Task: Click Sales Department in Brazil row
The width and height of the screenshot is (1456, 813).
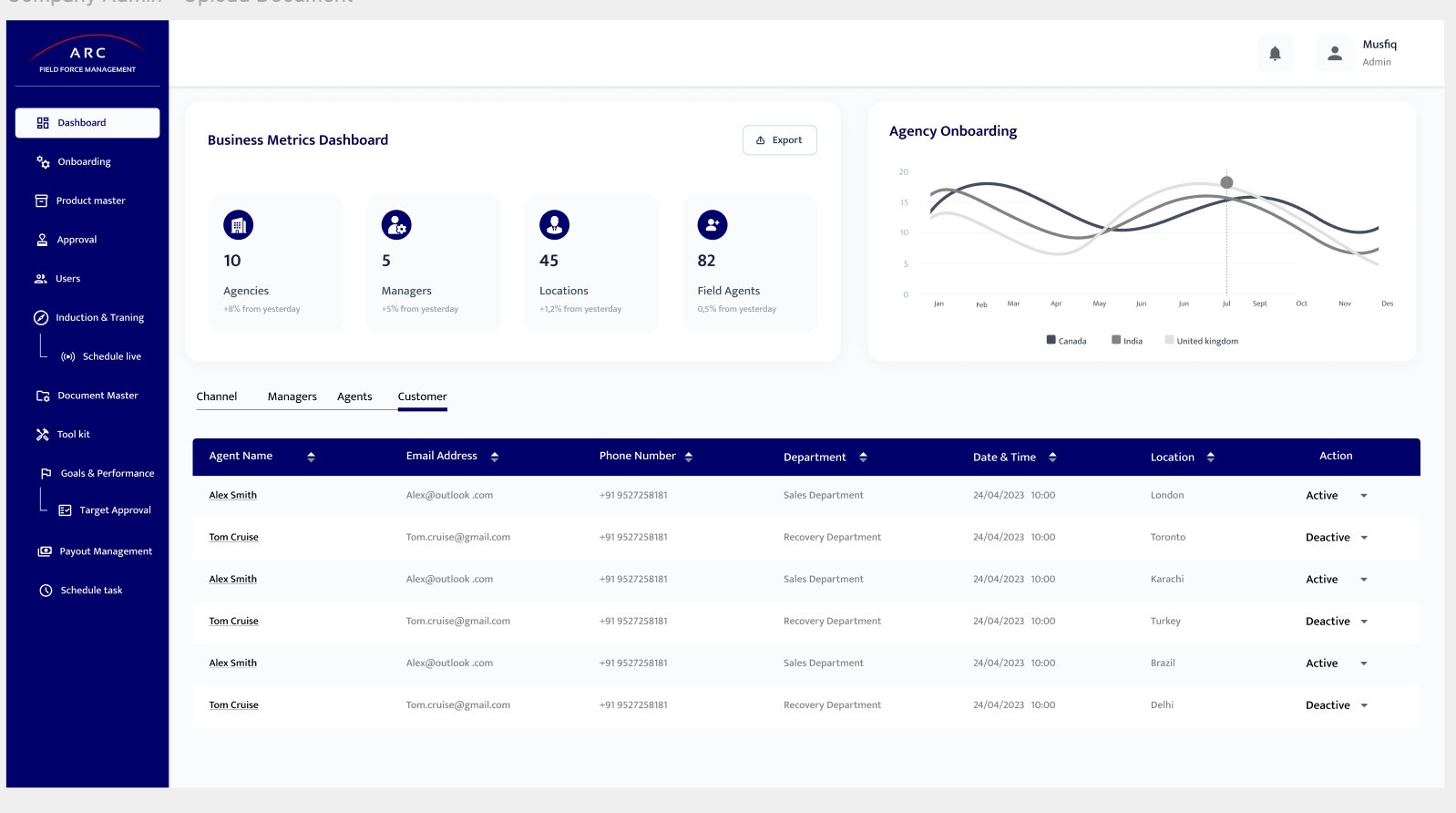Action: click(x=824, y=664)
